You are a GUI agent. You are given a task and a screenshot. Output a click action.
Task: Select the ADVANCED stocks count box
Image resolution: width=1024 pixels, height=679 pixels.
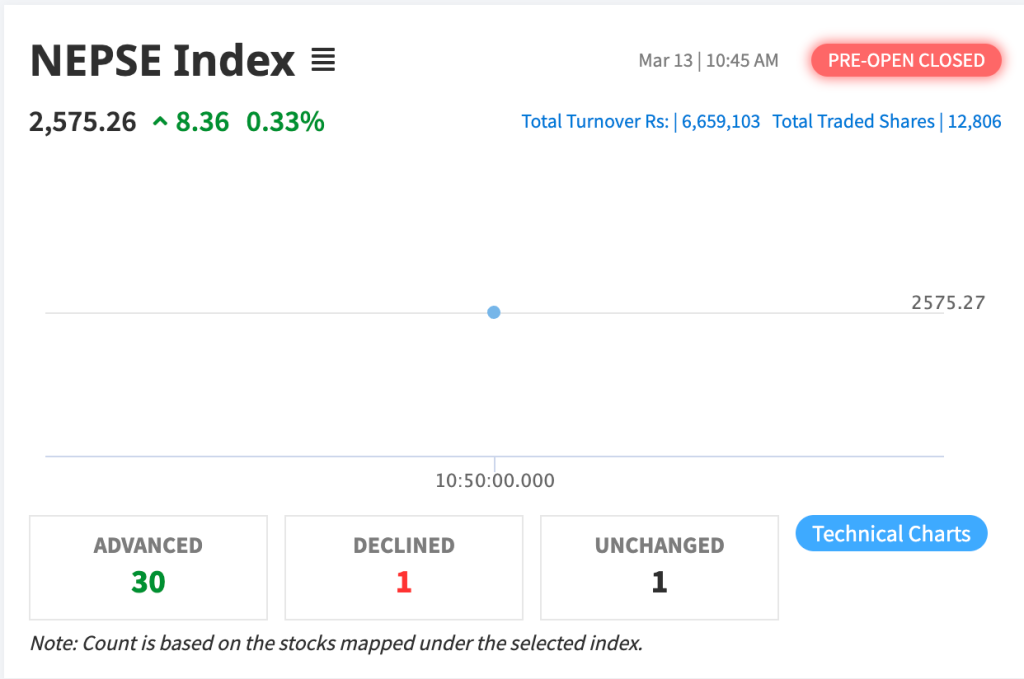click(148, 567)
